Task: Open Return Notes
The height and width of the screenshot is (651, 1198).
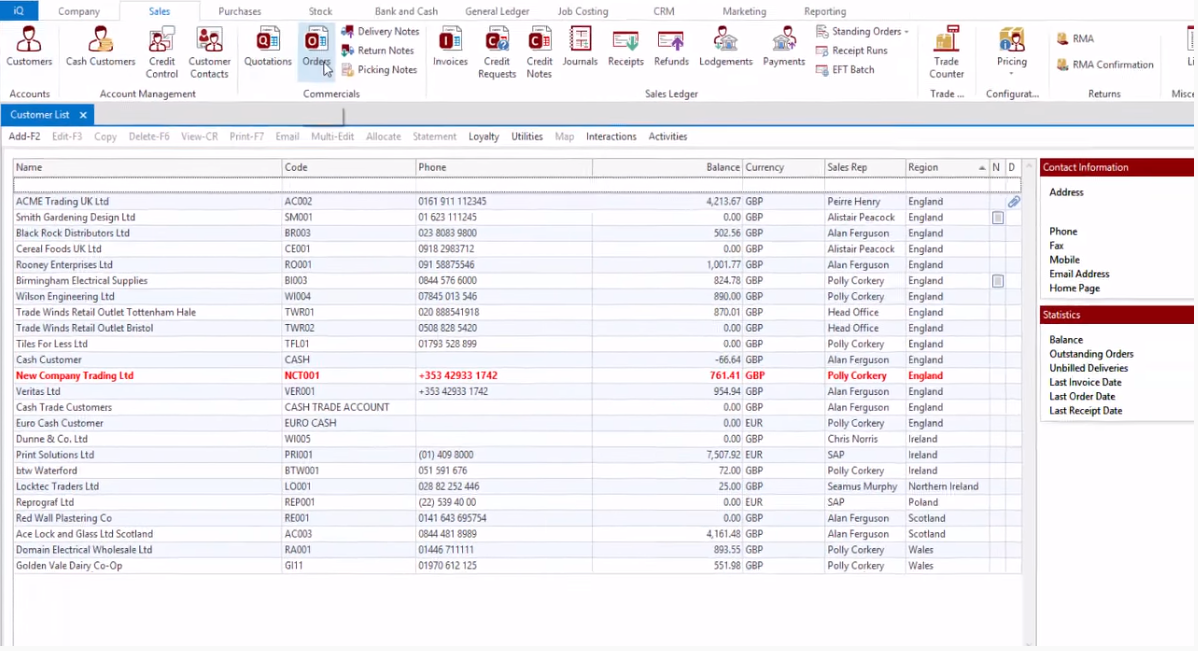Action: coord(377,50)
